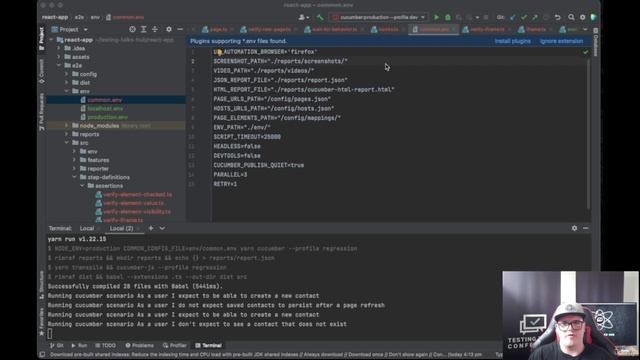
Task: Click Collapse All icon in Project panel
Action: click(155, 29)
